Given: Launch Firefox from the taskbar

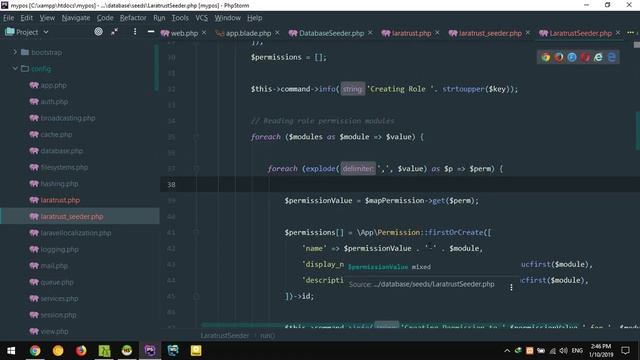Looking at the screenshot, I should (81, 351).
